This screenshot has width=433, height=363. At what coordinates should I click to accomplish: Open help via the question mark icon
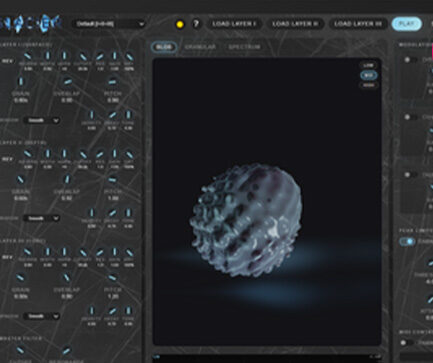(x=196, y=24)
